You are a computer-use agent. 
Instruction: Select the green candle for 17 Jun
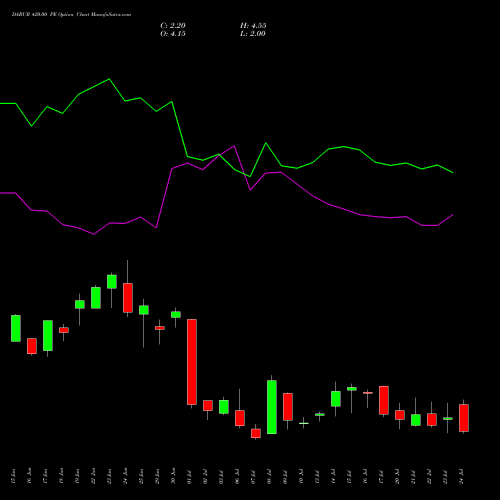(x=48, y=336)
